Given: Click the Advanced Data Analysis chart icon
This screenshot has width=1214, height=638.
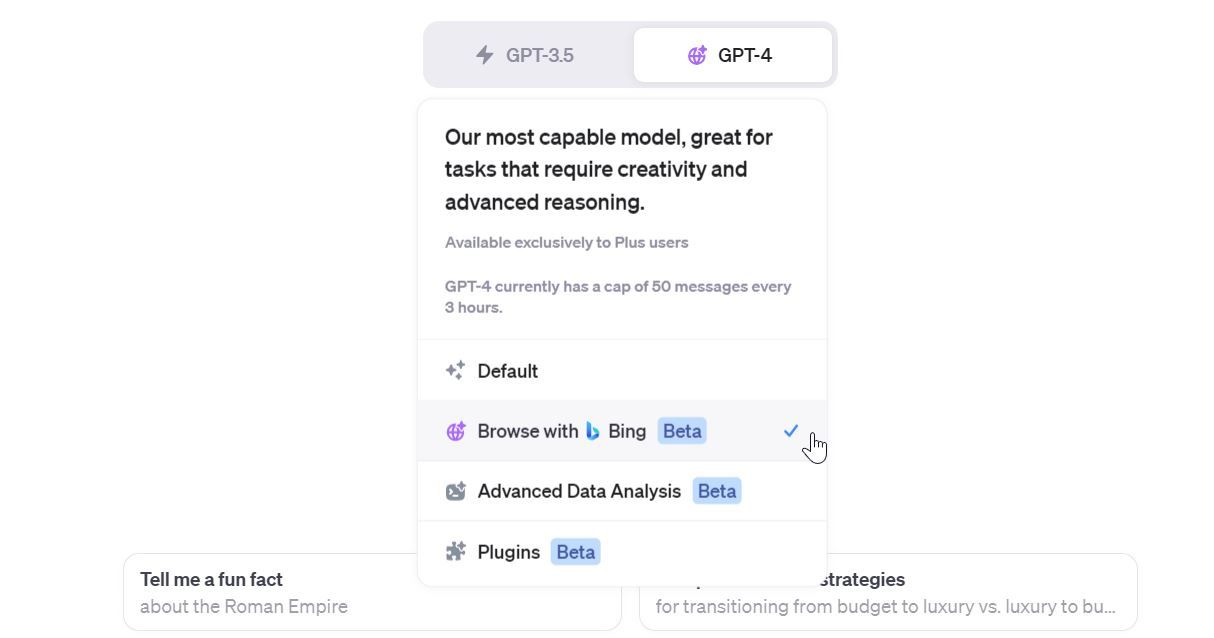Looking at the screenshot, I should click(456, 490).
